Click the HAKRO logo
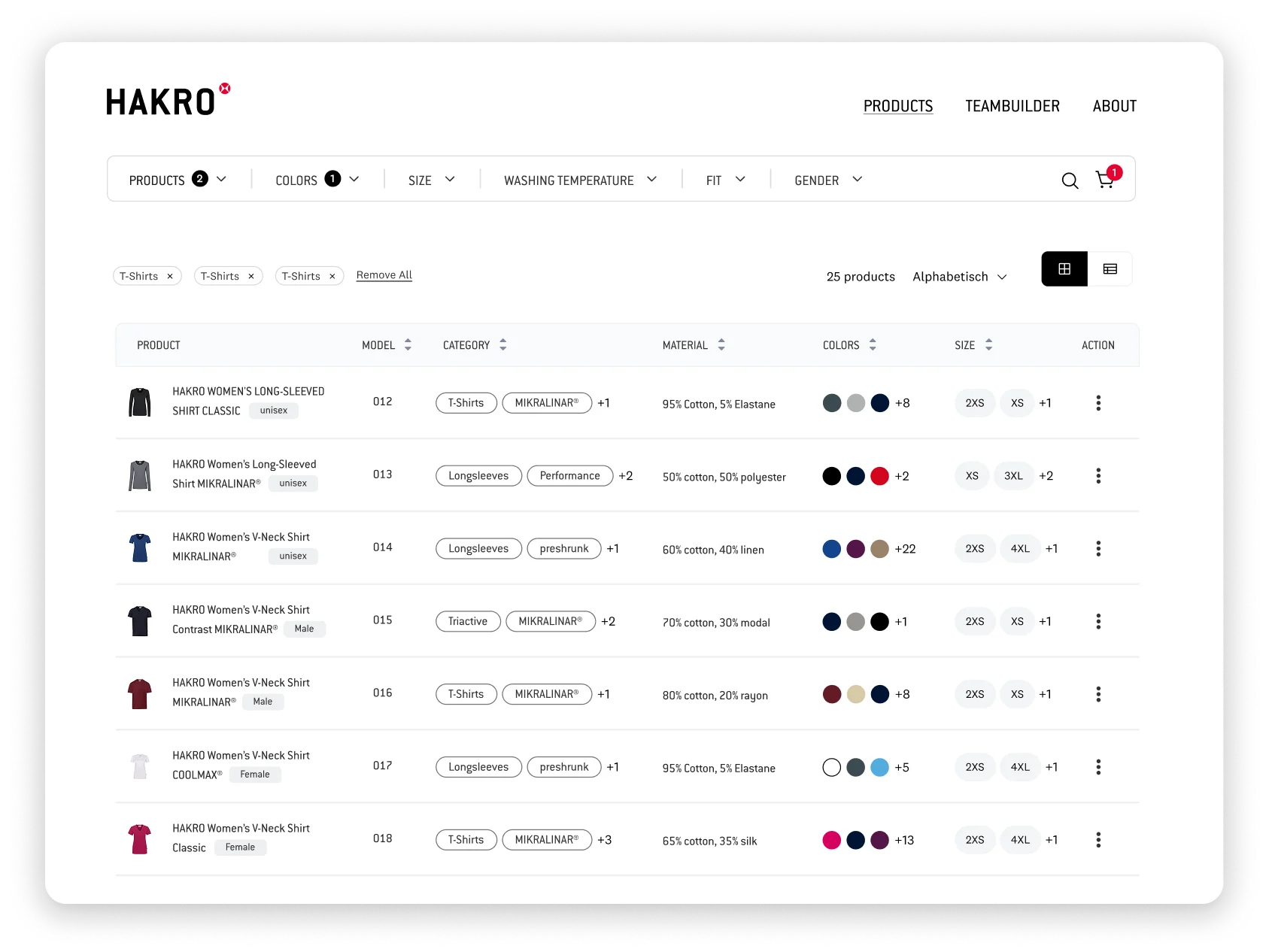Image resolution: width=1269 pixels, height=952 pixels. tap(168, 100)
